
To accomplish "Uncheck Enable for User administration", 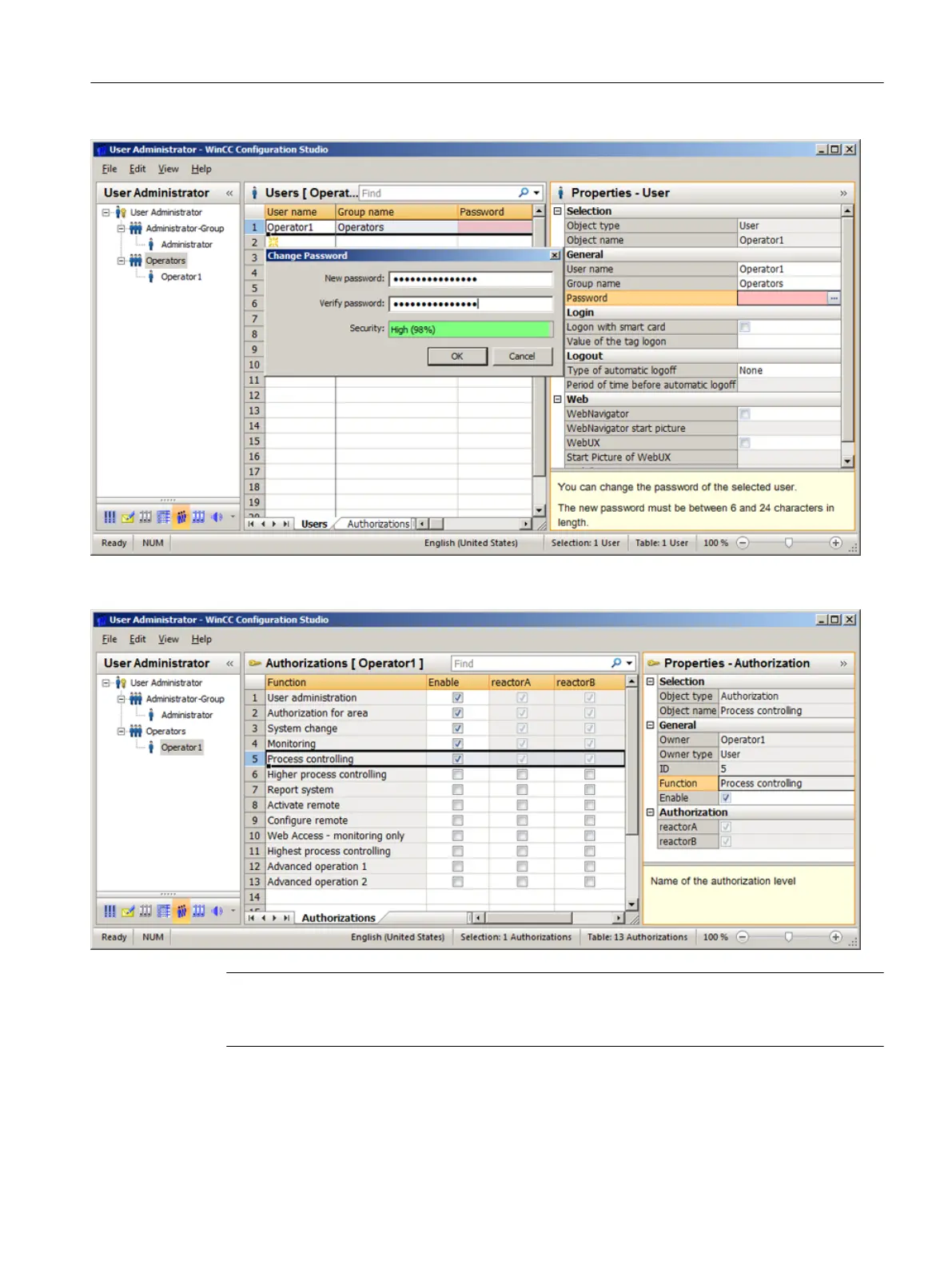I will 458,698.
